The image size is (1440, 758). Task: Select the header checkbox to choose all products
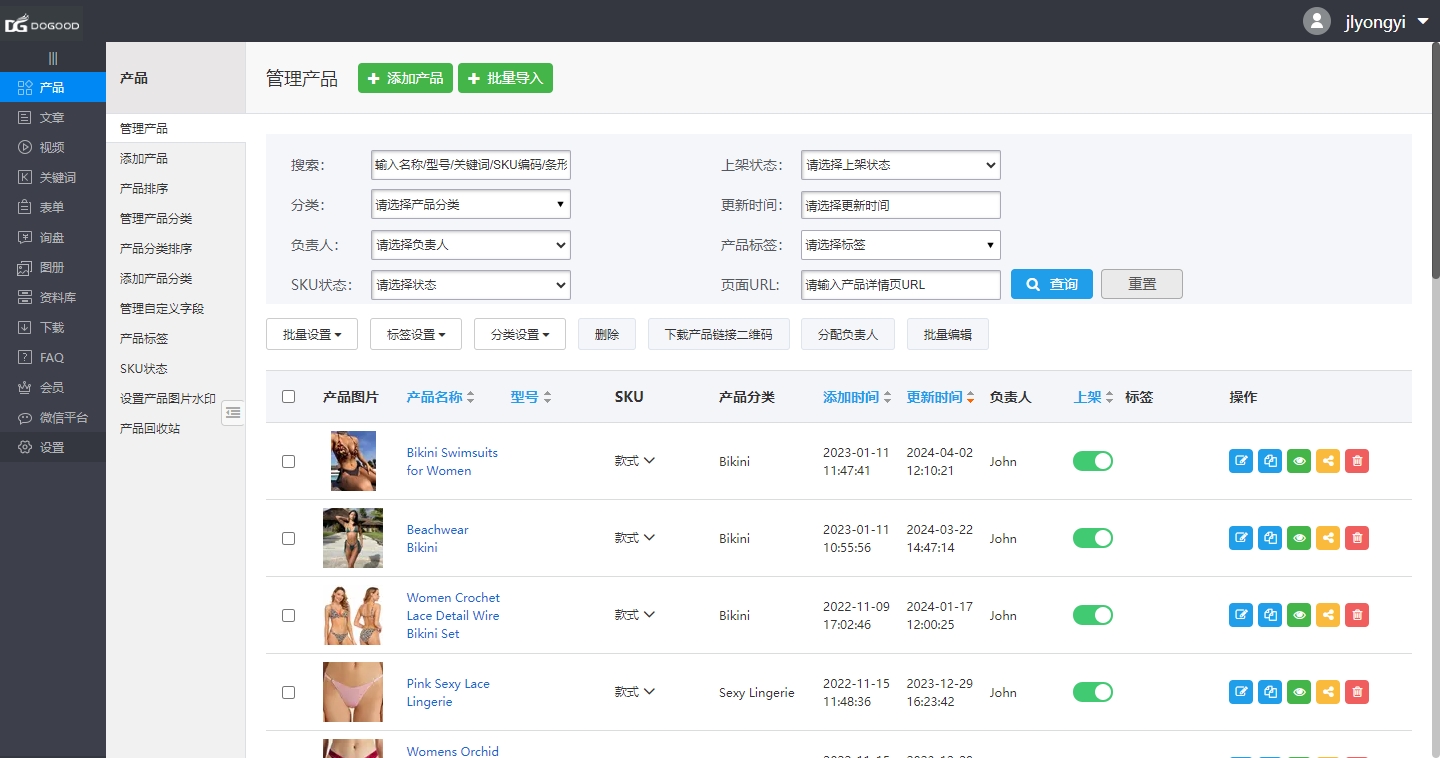(x=289, y=396)
